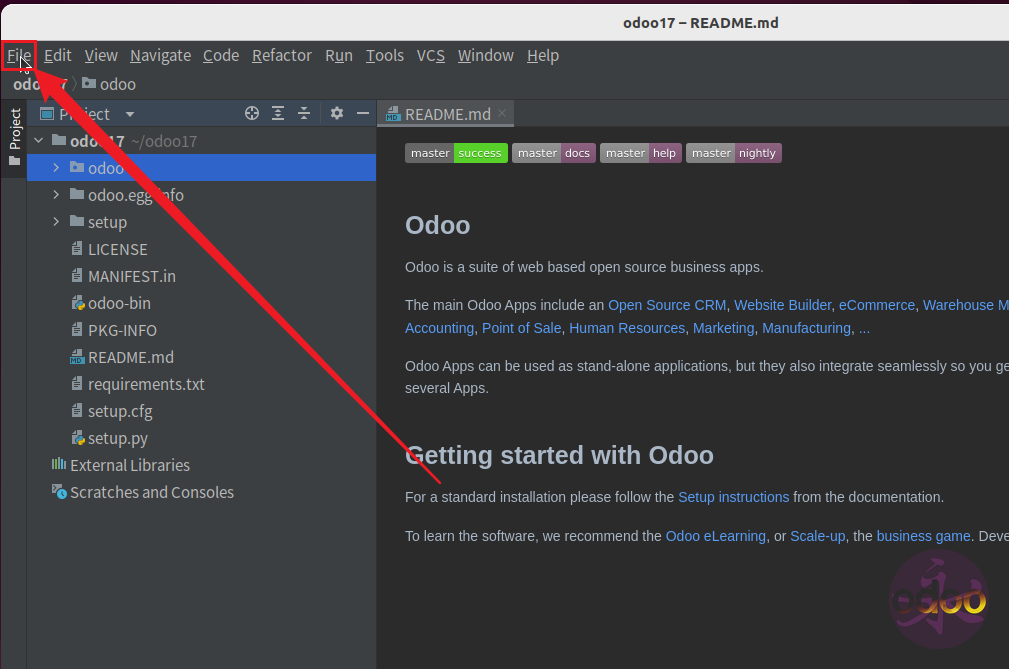Open the Edit menu
Screen dimensions: 1009x669
(57, 56)
